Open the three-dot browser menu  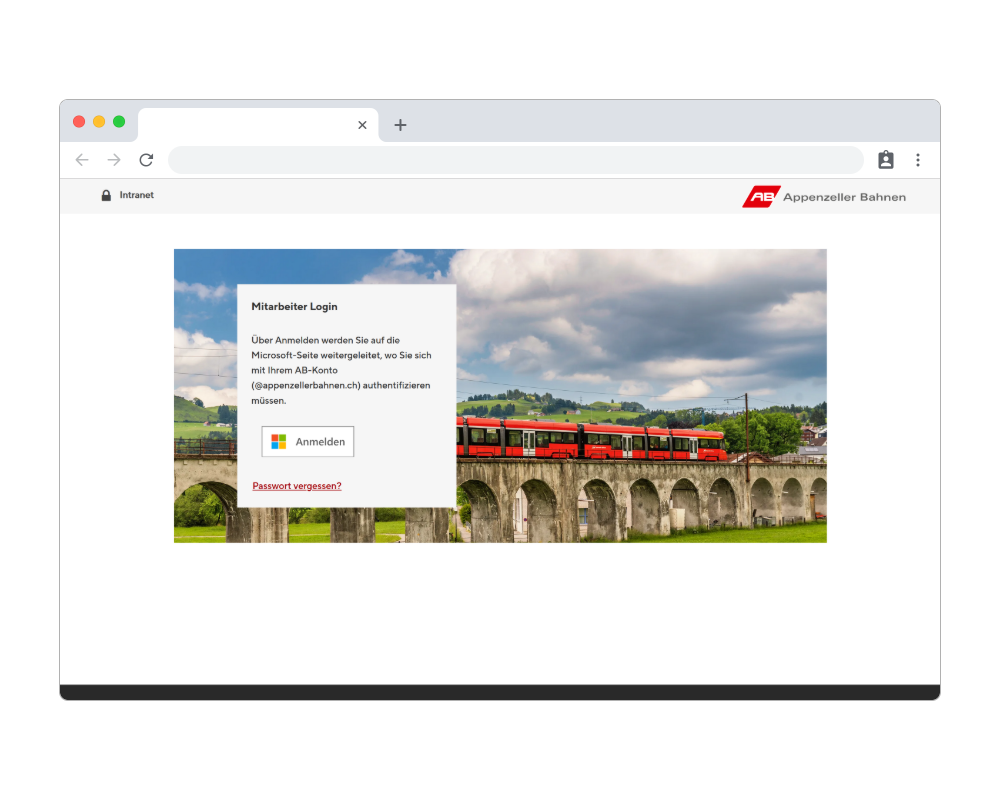pyautogui.click(x=917, y=160)
